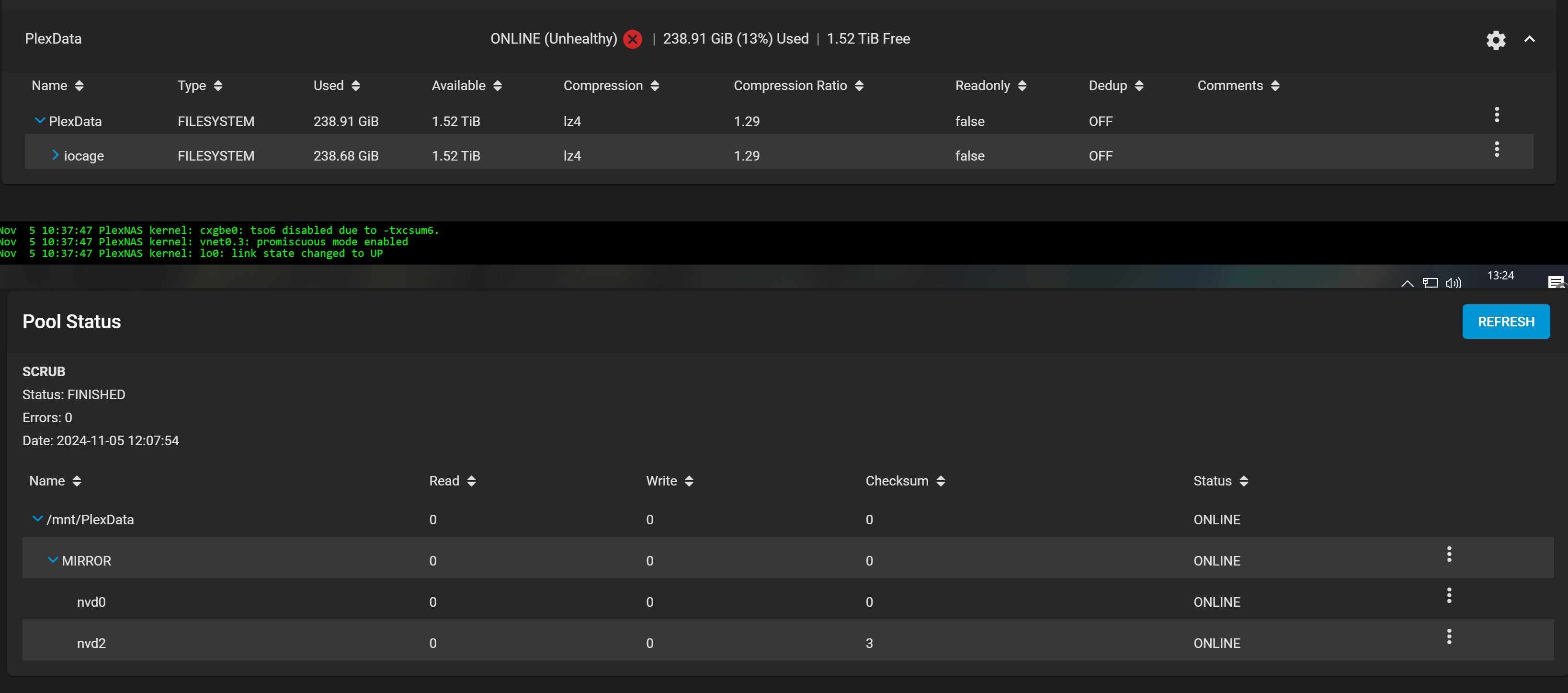Click the 'ONLINE (Unhealthy)' status text
The height and width of the screenshot is (693, 1568).
pos(553,39)
